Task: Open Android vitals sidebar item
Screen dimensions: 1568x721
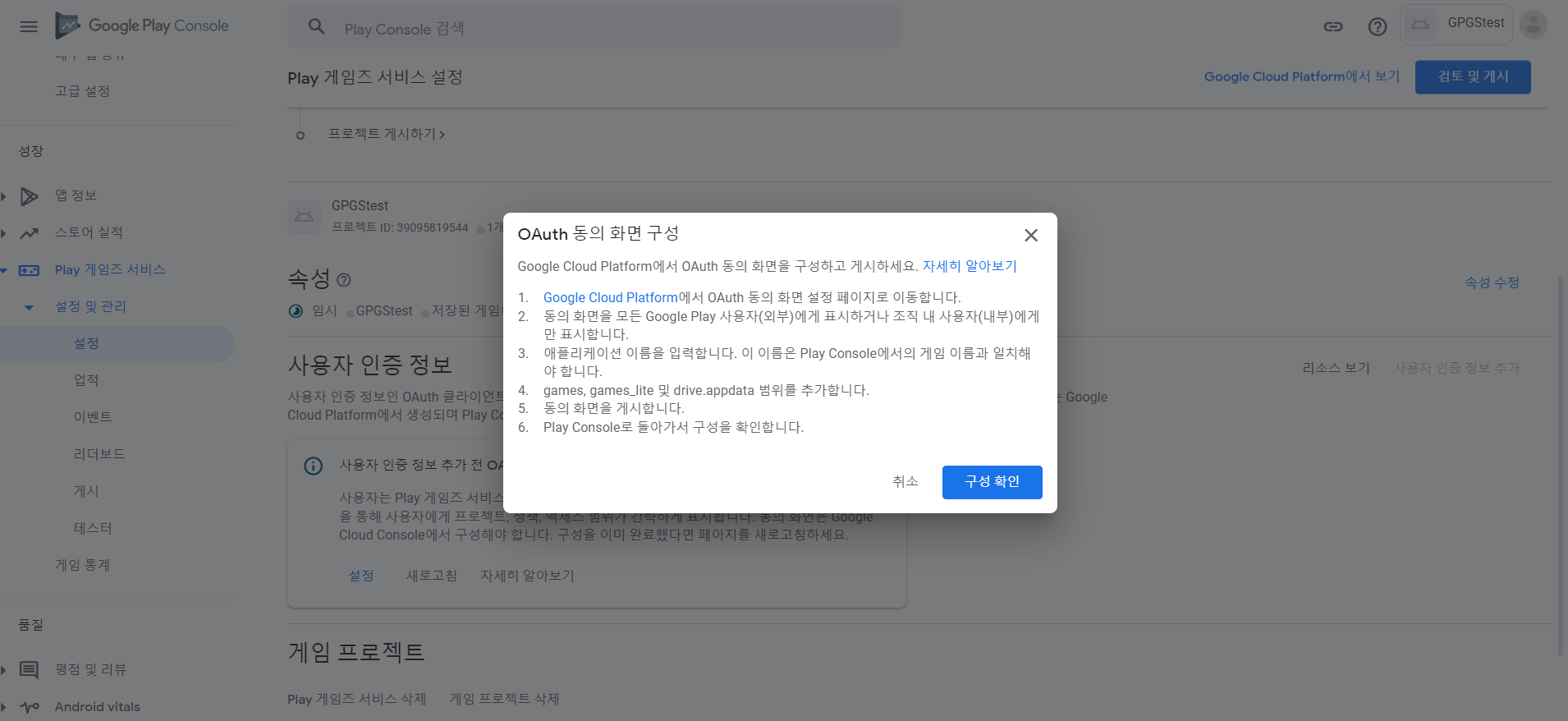Action: tap(97, 706)
